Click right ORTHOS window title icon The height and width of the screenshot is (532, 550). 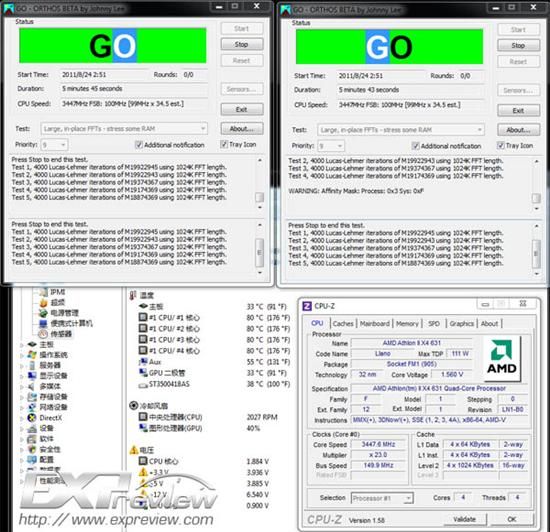click(286, 10)
